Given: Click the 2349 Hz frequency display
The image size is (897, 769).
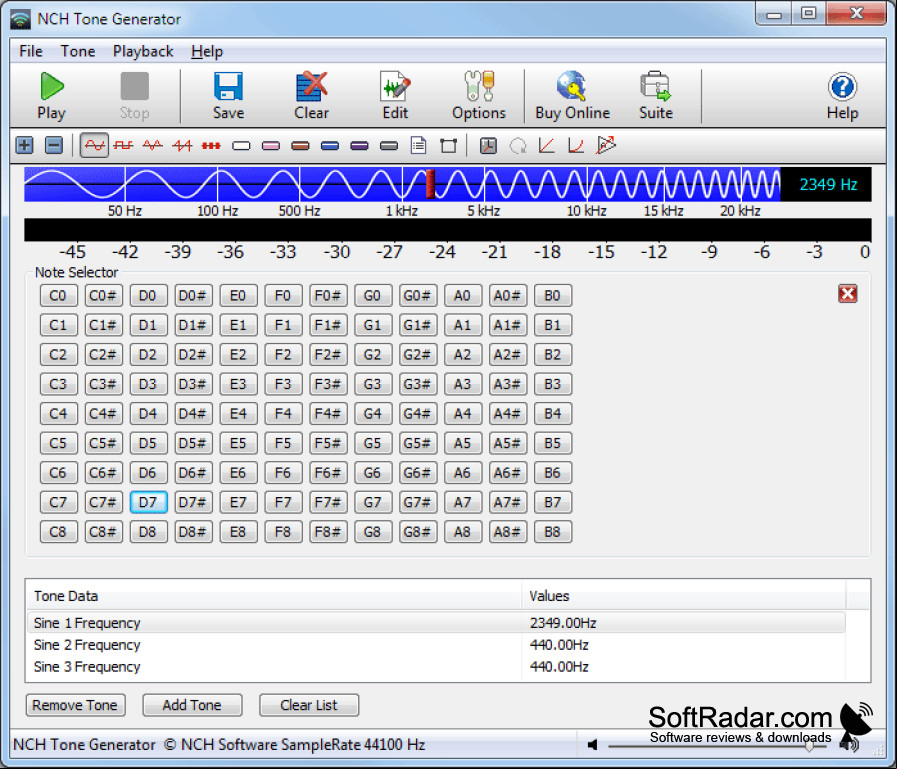Looking at the screenshot, I should (827, 184).
